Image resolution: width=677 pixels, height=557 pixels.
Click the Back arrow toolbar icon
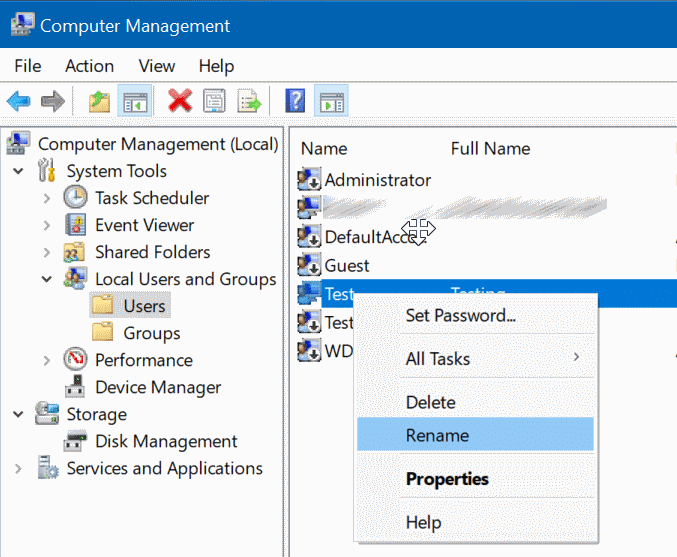pos(19,101)
